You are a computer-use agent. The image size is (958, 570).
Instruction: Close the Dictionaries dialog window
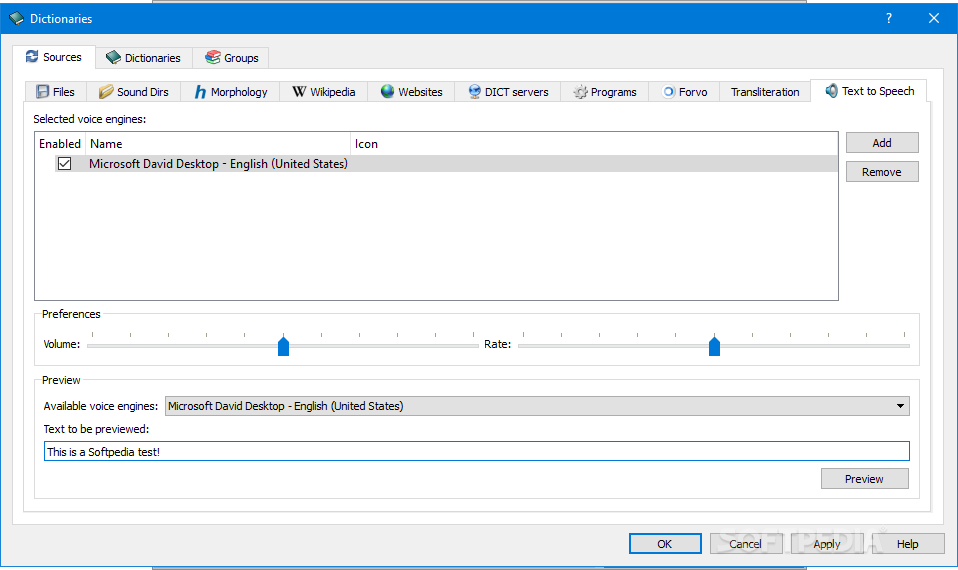pos(934,18)
